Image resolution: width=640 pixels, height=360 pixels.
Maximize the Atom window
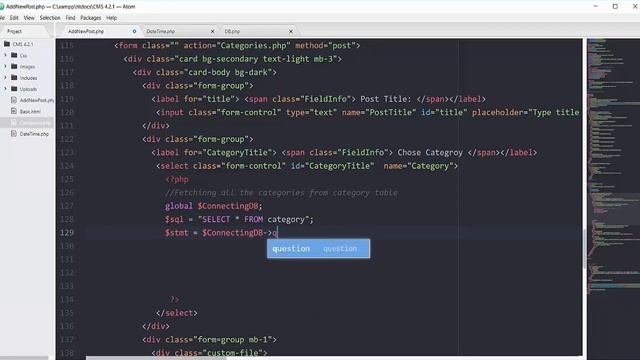[x=615, y=7]
